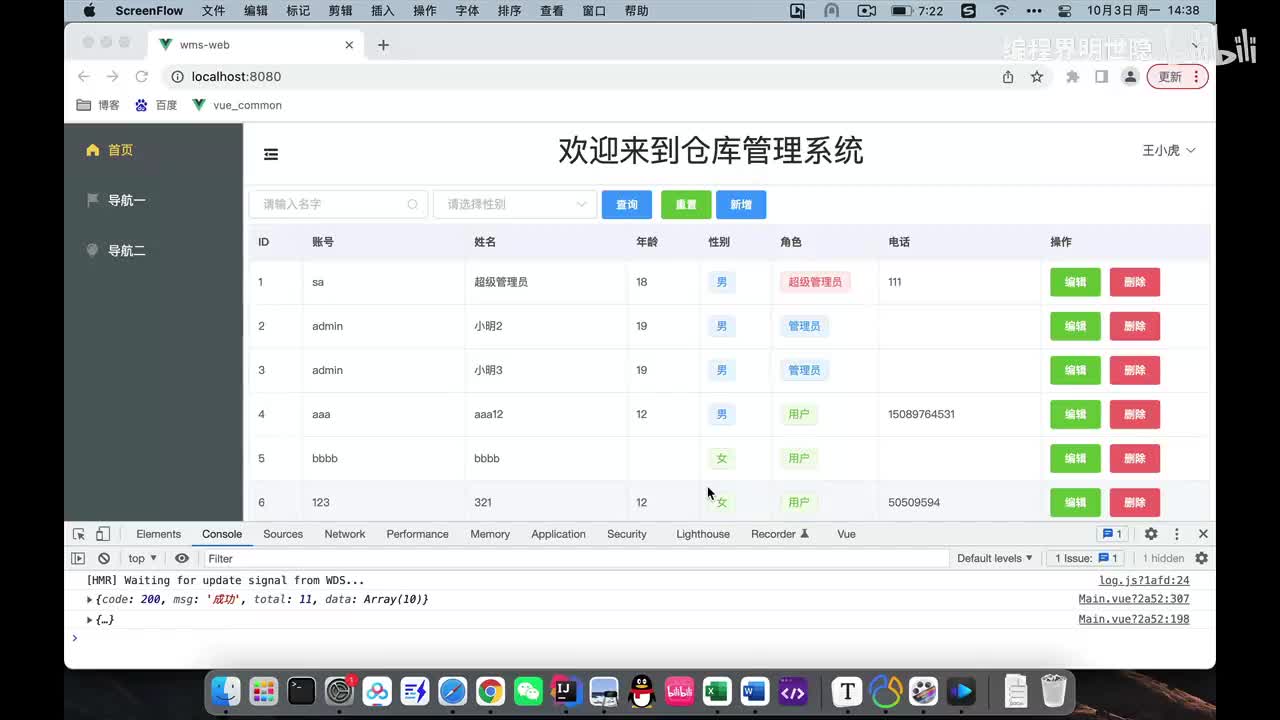The width and height of the screenshot is (1280, 720).
Task: Open Application DevTools tab
Action: coord(558,534)
